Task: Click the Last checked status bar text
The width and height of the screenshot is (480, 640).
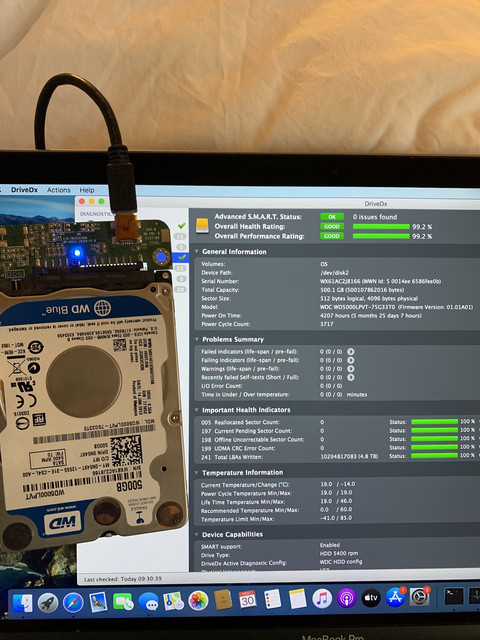Action: pos(122,579)
